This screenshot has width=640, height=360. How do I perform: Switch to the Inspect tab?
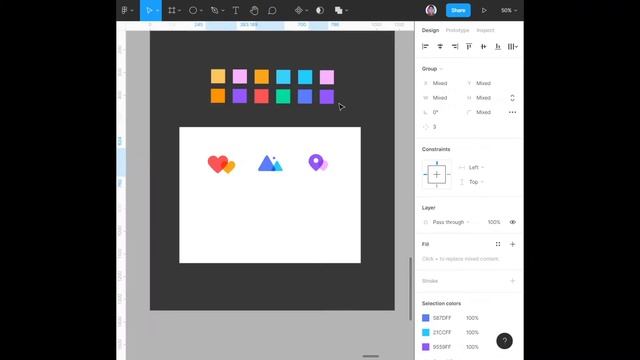[x=485, y=30]
